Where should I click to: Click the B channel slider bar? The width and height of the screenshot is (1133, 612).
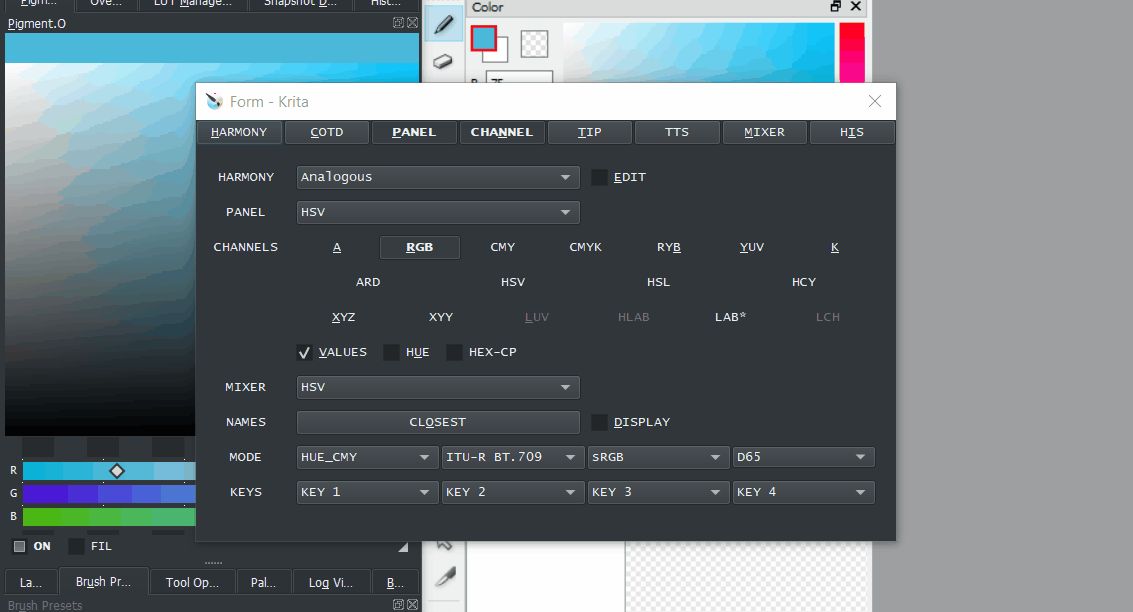[109, 517]
